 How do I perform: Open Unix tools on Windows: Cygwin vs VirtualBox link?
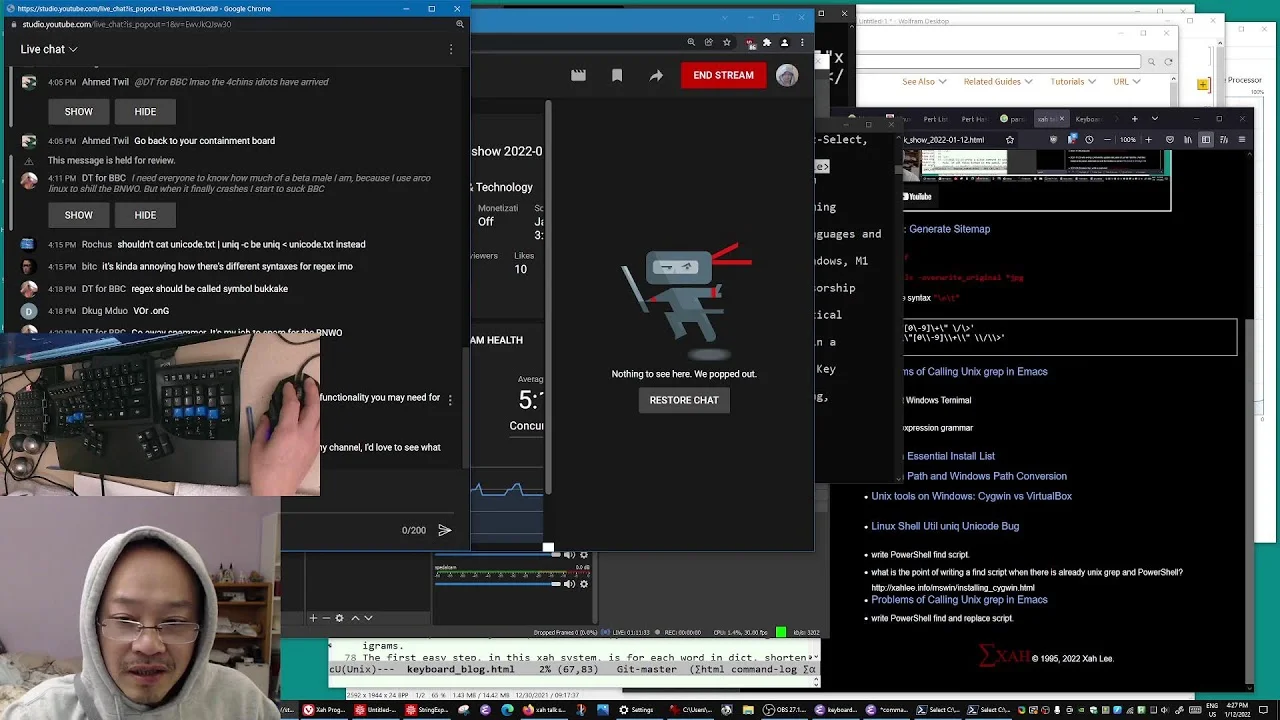pos(971,496)
